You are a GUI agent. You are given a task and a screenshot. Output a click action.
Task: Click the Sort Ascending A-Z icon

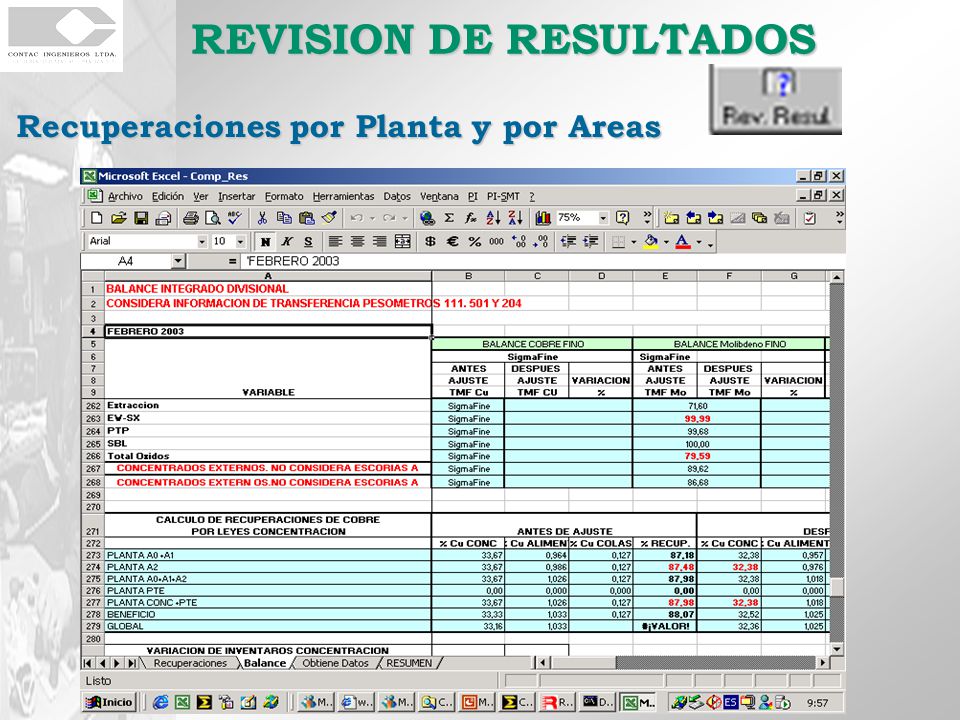[x=493, y=218]
